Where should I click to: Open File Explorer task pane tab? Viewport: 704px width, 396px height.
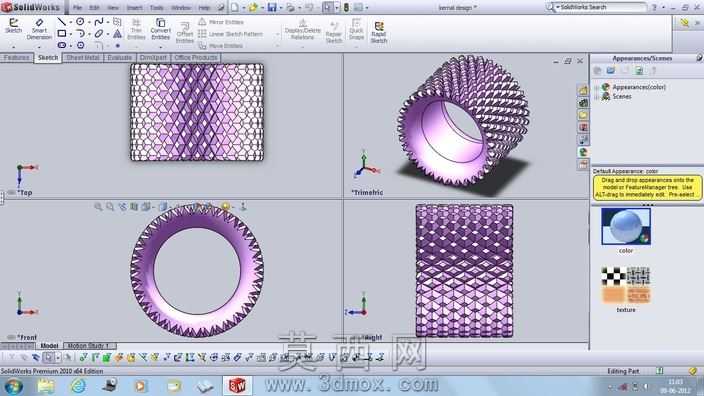[583, 115]
